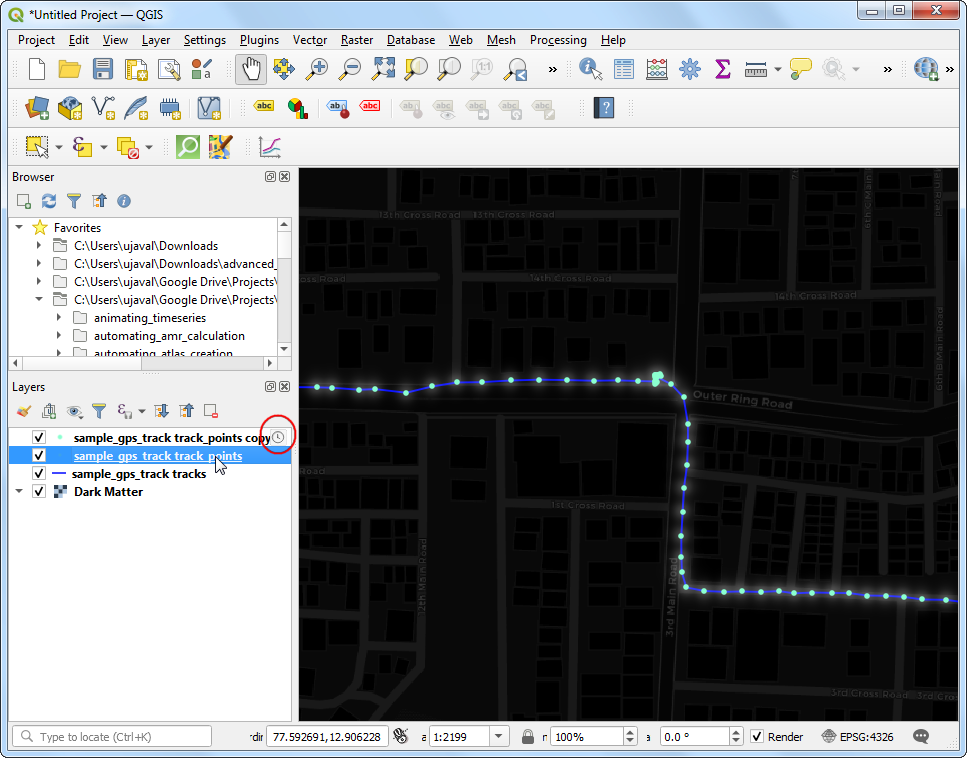
Task: Open the Plugins menu
Action: pos(259,40)
